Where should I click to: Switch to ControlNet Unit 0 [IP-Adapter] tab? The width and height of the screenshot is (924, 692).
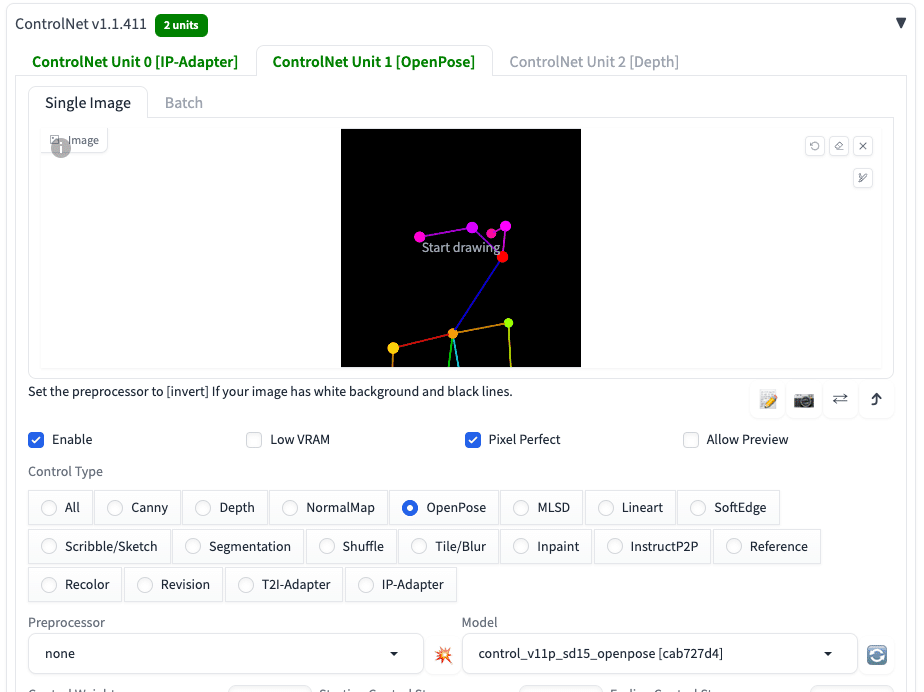[135, 62]
